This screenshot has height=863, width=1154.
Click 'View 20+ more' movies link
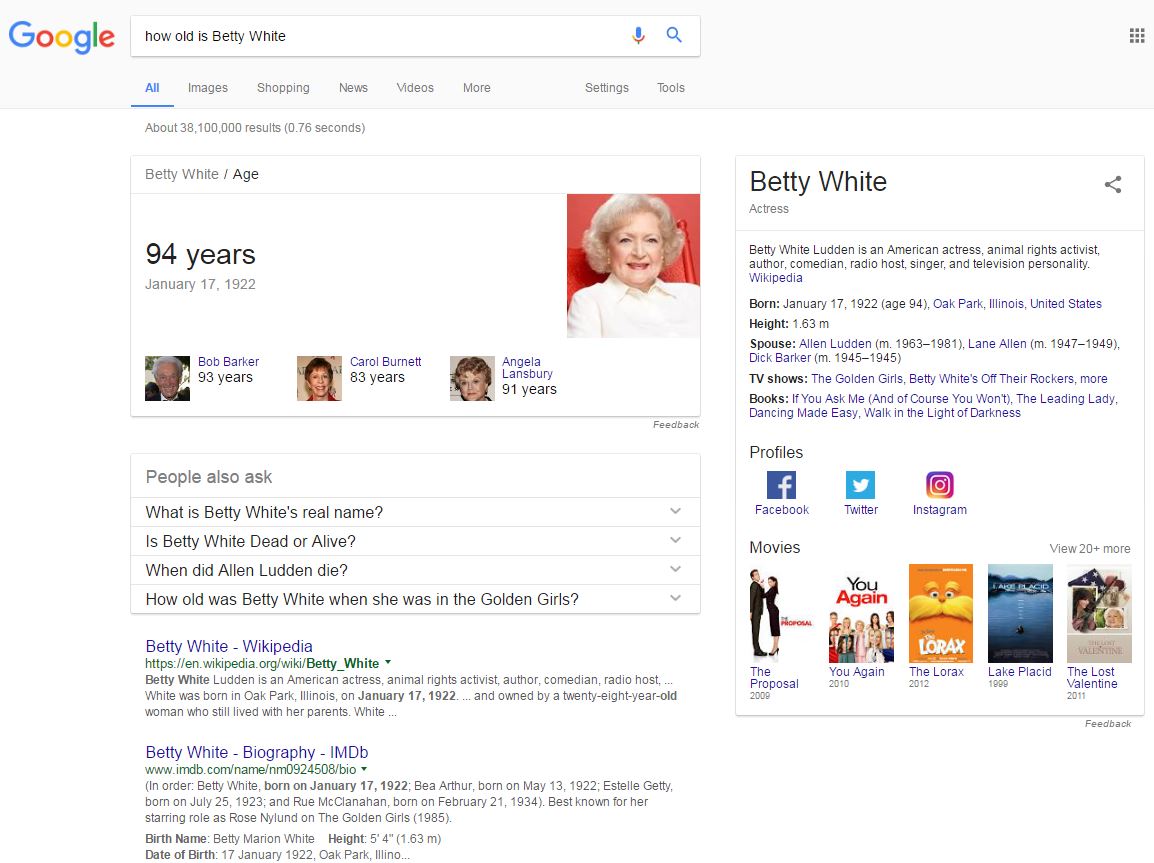coord(1090,549)
